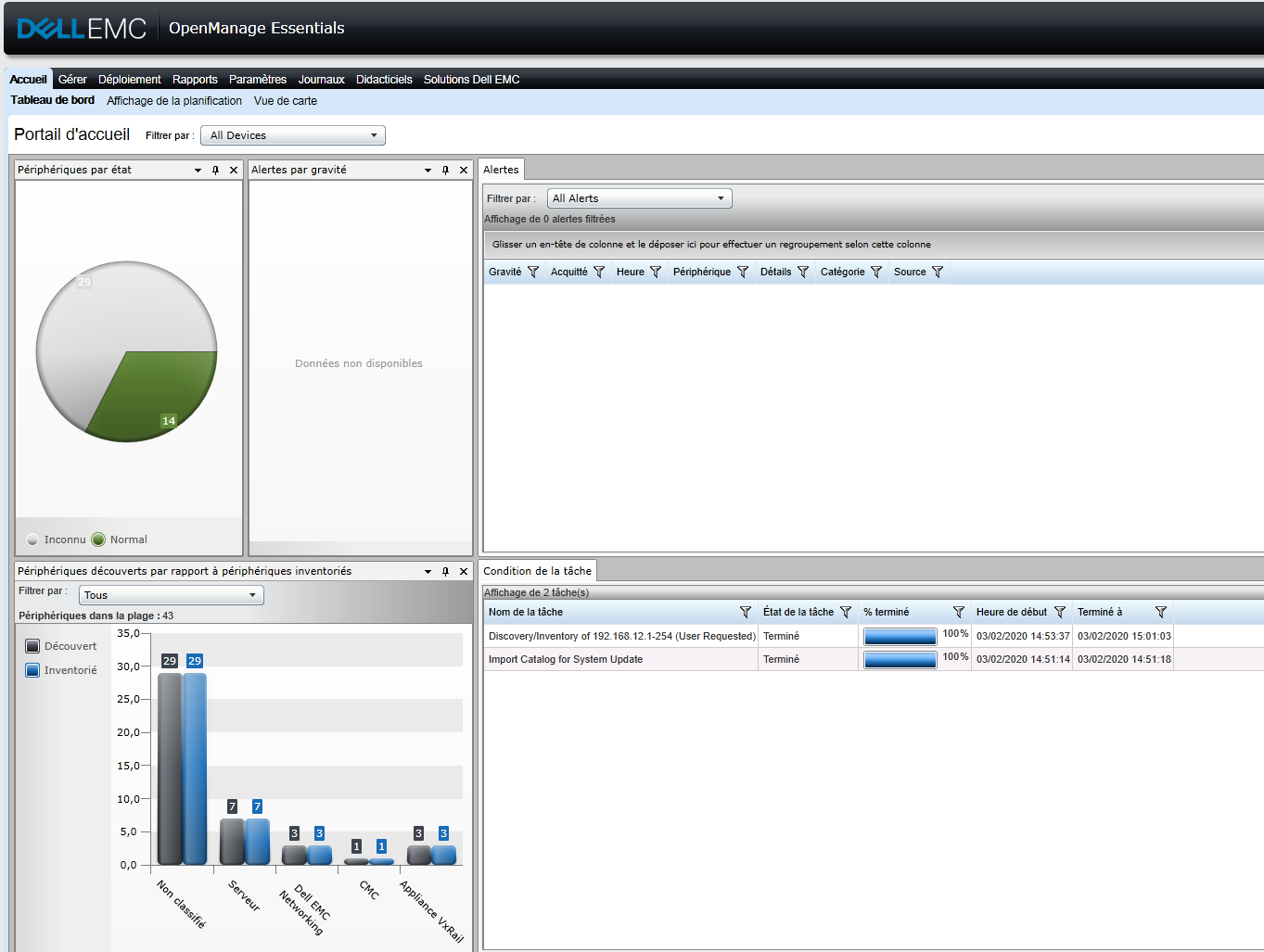Select Import Catalog for System Update task

pos(566,659)
